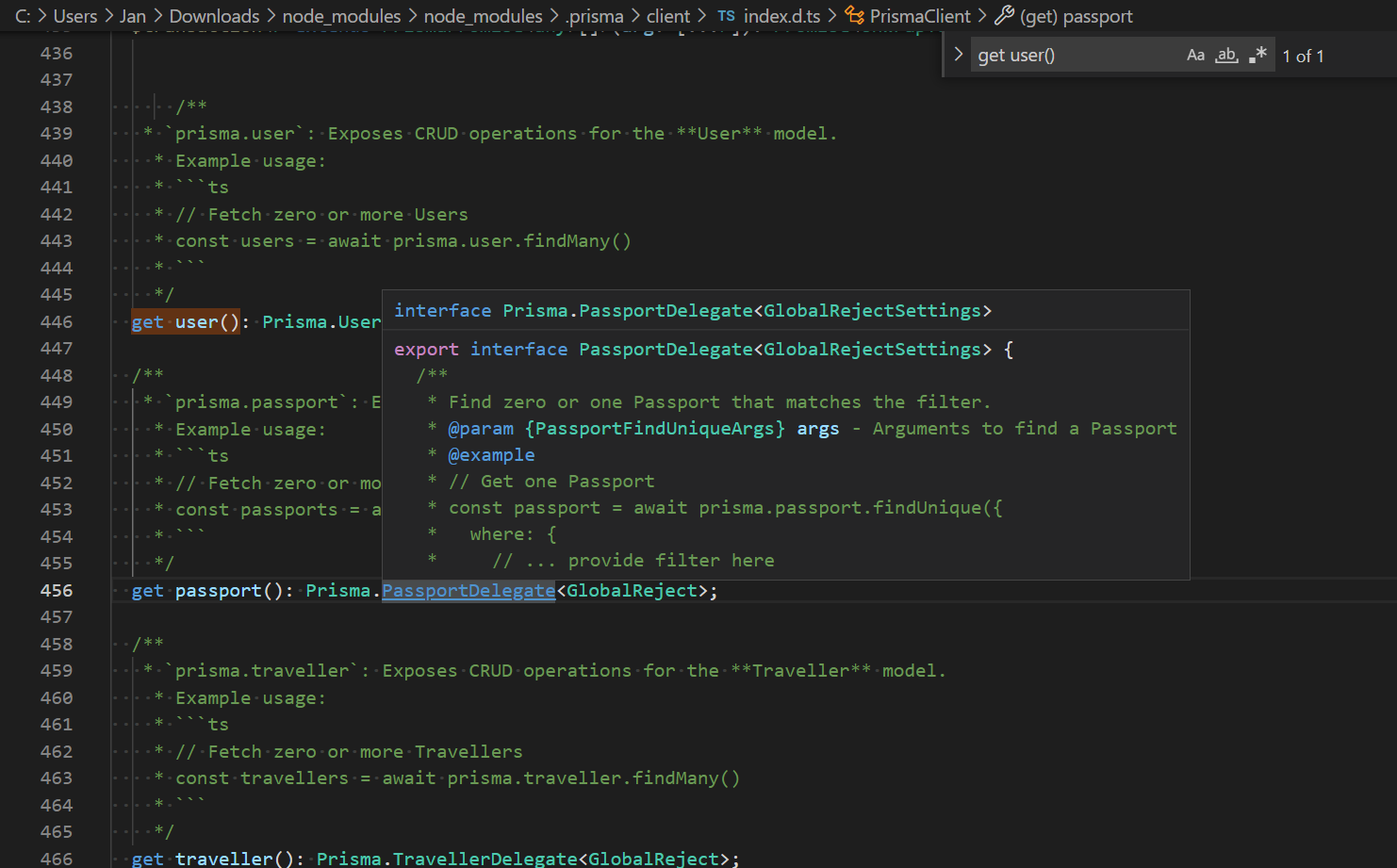Viewport: 1397px width, 868px height.
Task: Open the ".prisma" breadcrumb dropdown
Action: click(x=594, y=15)
